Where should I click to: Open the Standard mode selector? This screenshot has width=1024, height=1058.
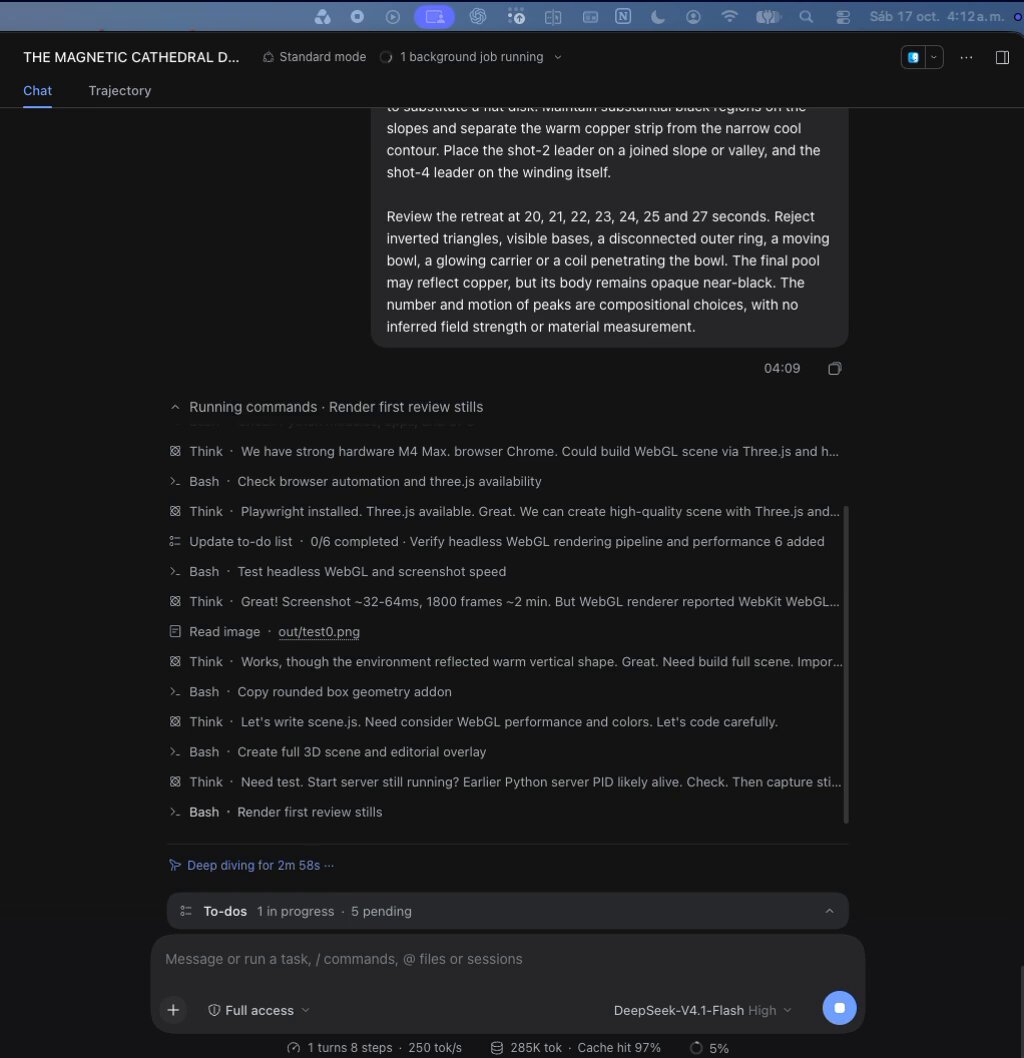click(314, 57)
